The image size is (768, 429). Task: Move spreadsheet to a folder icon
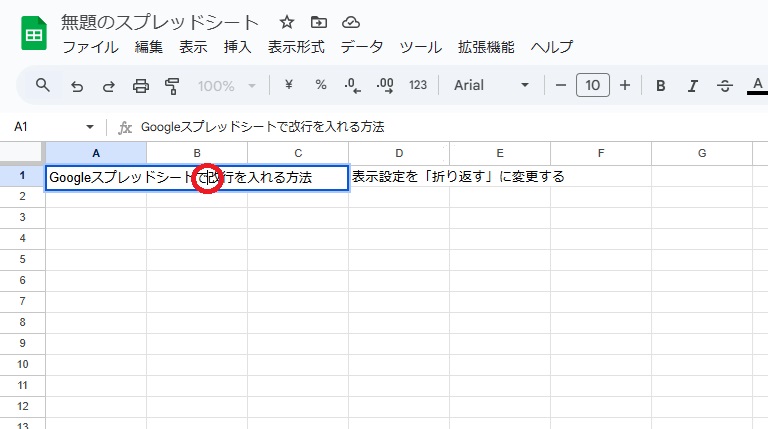point(318,22)
